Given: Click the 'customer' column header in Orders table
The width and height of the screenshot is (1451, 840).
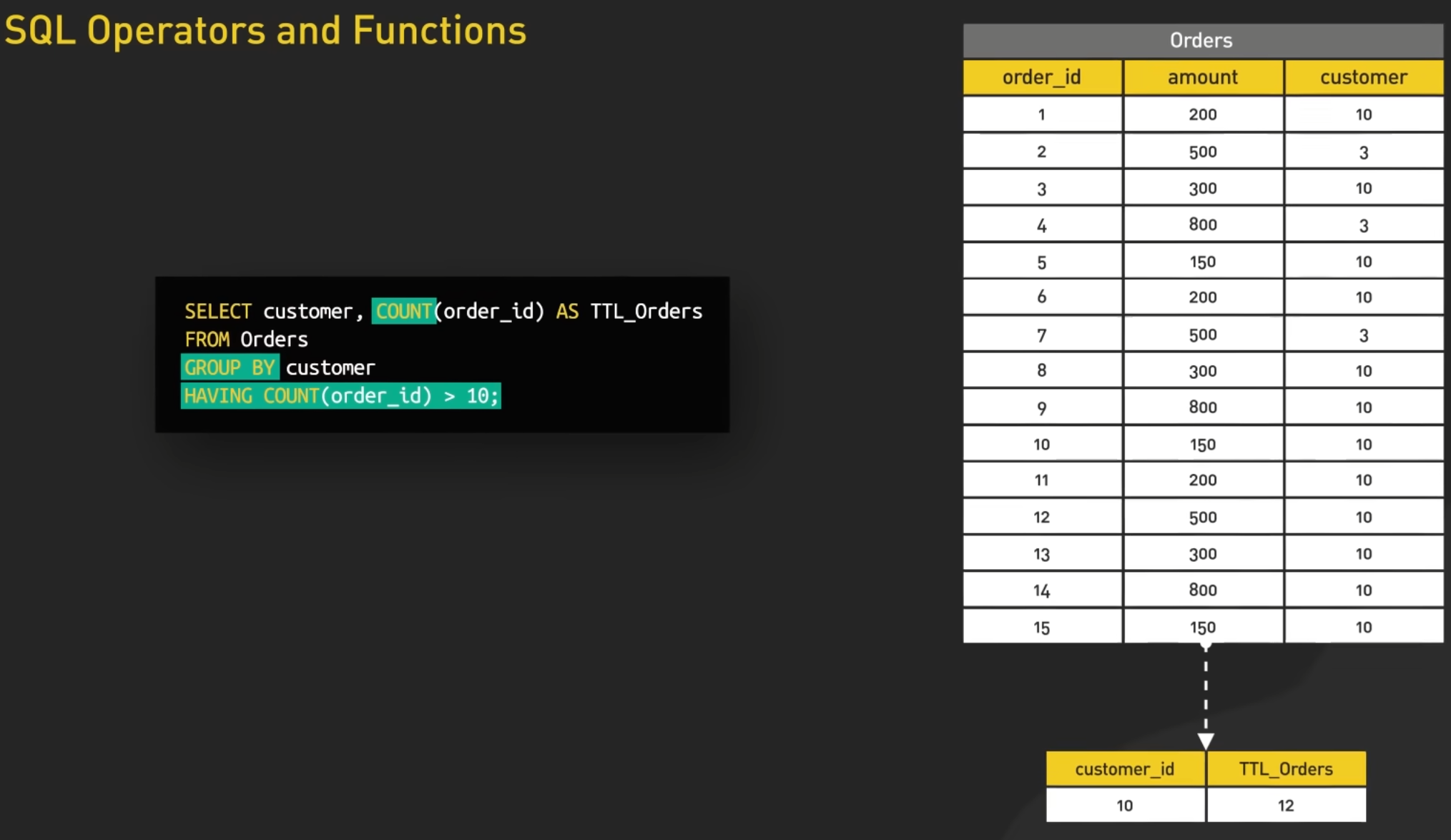Looking at the screenshot, I should point(1364,77).
